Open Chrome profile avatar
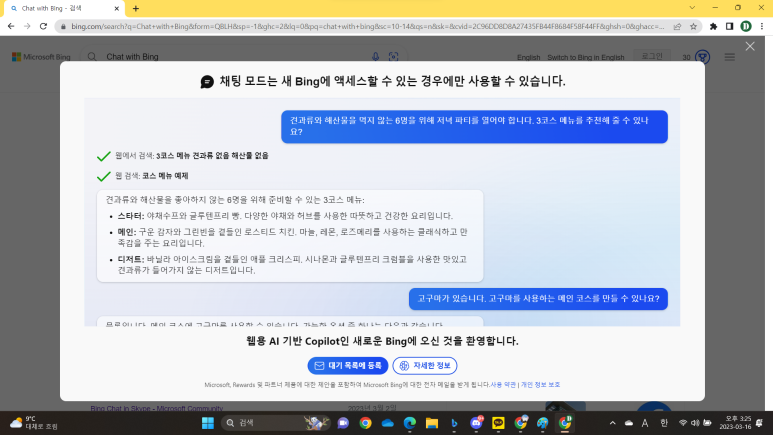 point(746,26)
